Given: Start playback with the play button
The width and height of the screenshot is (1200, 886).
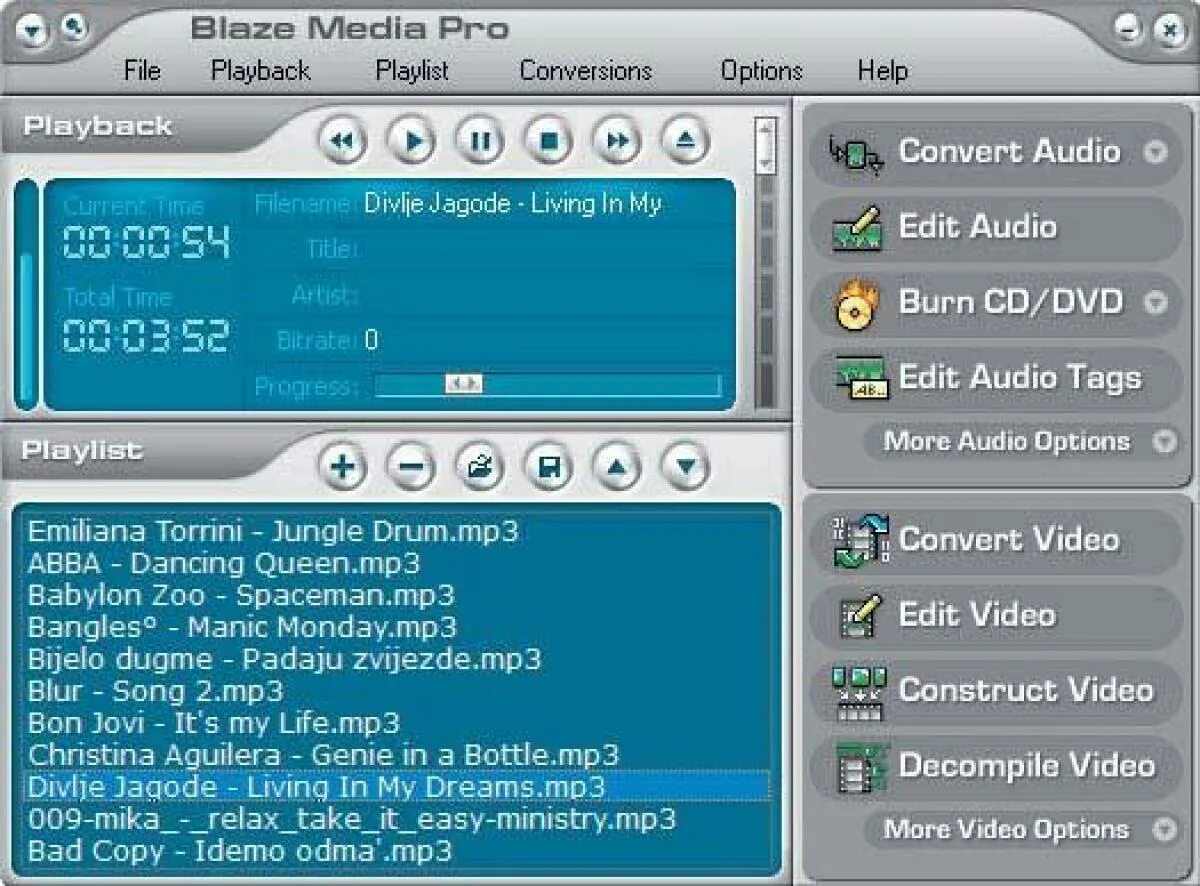Looking at the screenshot, I should (x=412, y=142).
